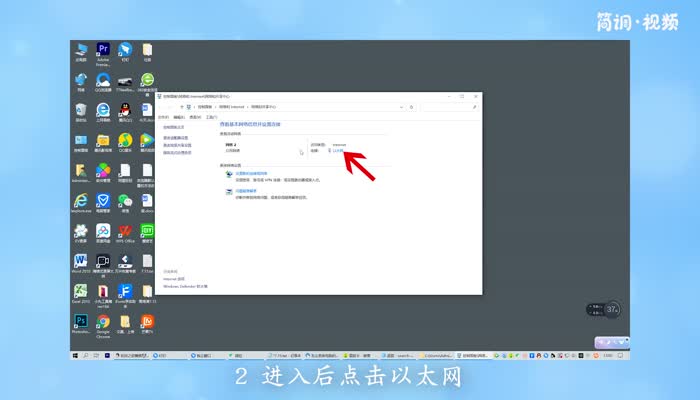700x400 pixels.
Task: Open the iQIYI desktop shortcut
Action: pos(147,233)
